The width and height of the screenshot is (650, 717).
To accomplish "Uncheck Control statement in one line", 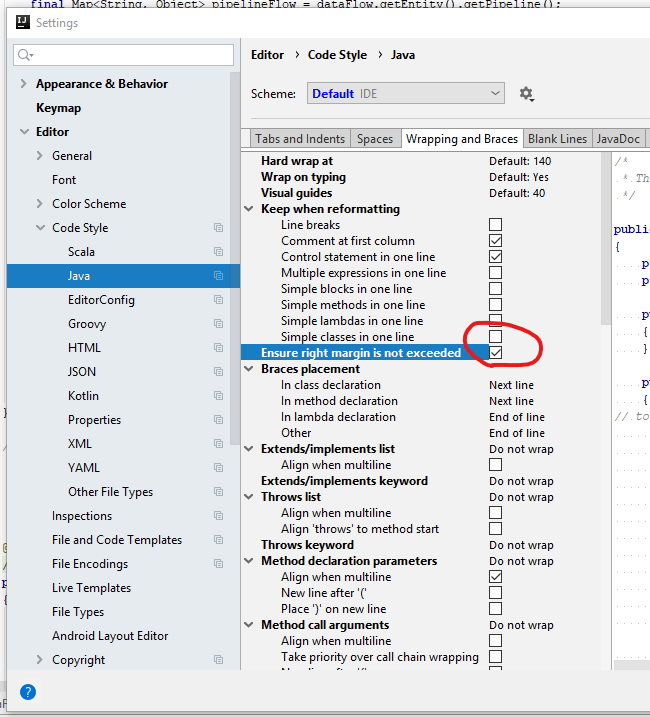I will 495,257.
